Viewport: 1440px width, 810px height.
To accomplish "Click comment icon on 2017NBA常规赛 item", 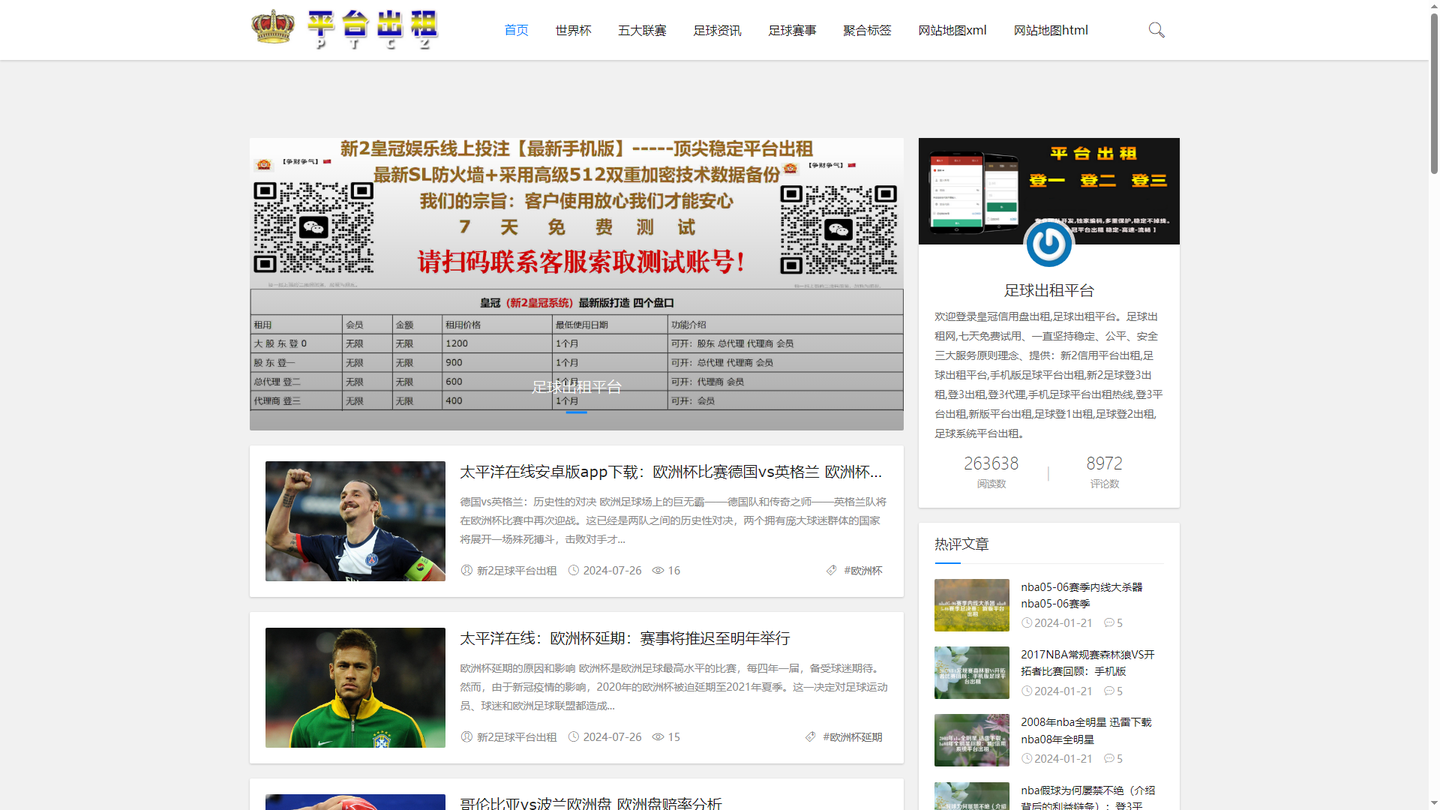I will (x=1109, y=691).
